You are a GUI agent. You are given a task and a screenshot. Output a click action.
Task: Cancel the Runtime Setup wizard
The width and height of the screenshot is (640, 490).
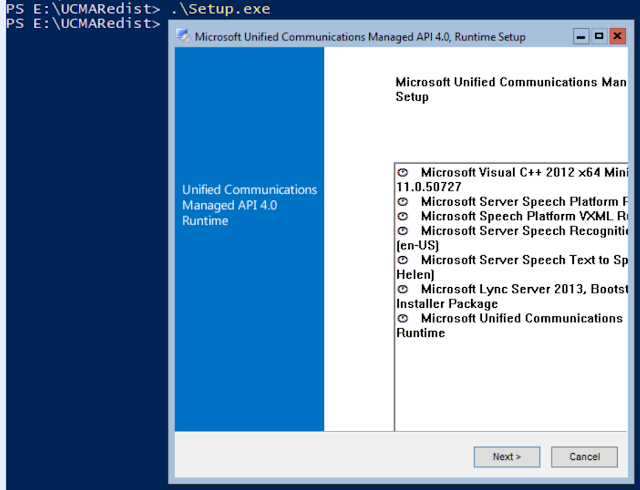click(584, 457)
